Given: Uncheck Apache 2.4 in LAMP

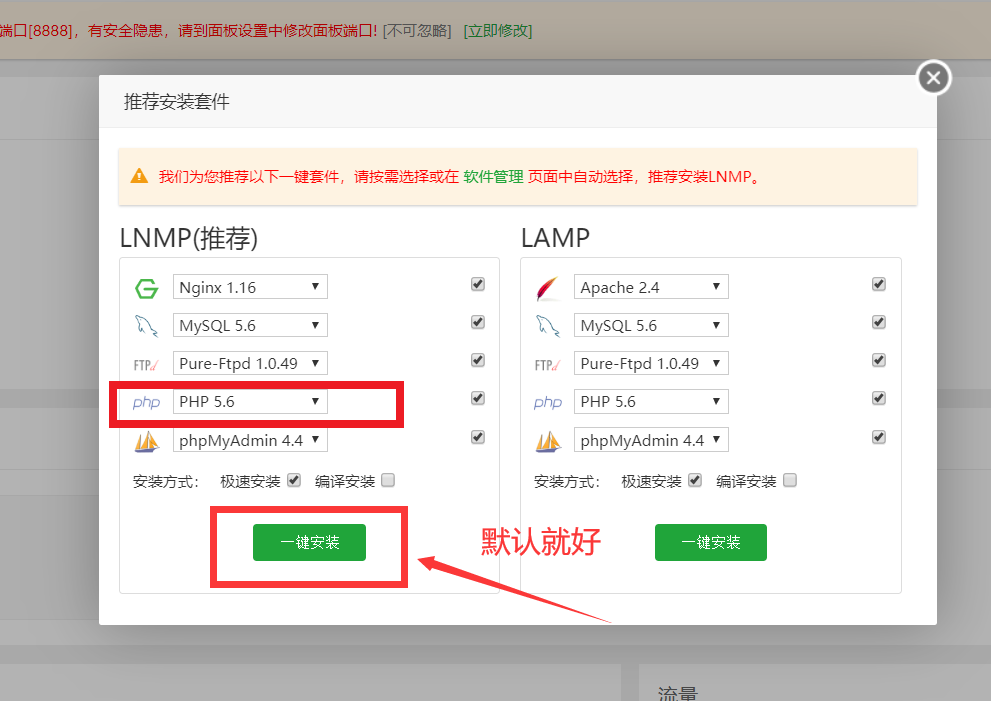Looking at the screenshot, I should click(x=879, y=284).
